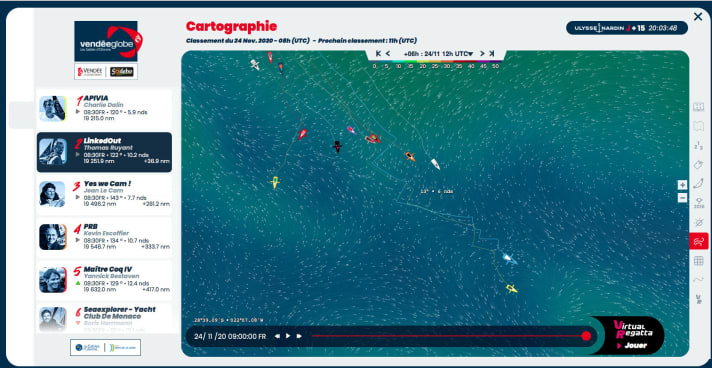
Task: Click the black boat icon on map
Action: point(337,146)
